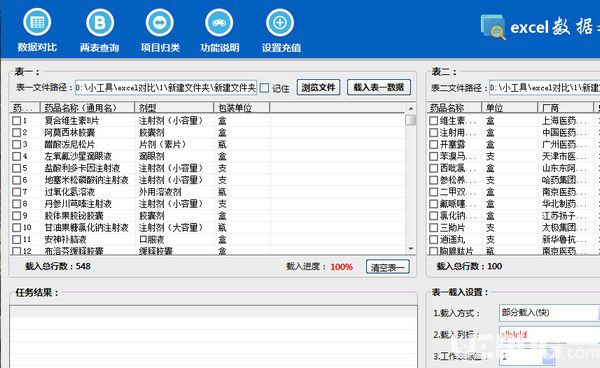Select the 两表查询 B icon
The height and width of the screenshot is (368, 600).
[x=99, y=23]
